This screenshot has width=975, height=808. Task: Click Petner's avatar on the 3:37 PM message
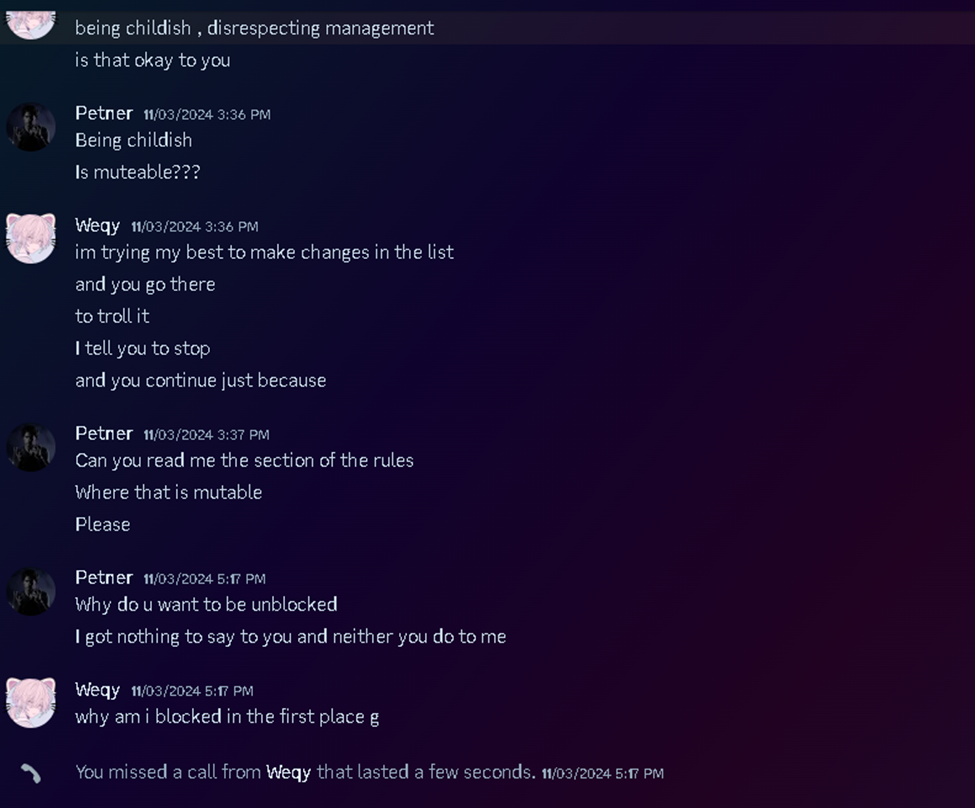click(31, 447)
